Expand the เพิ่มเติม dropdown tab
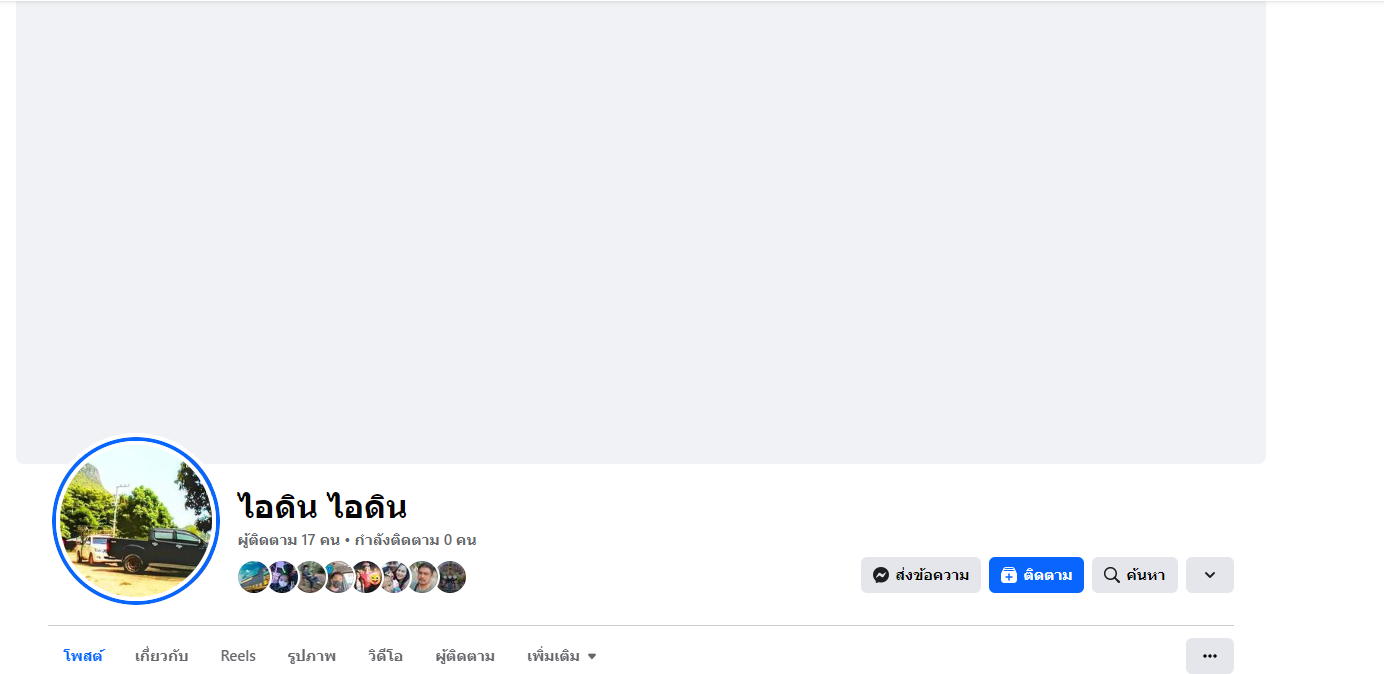 pos(562,656)
